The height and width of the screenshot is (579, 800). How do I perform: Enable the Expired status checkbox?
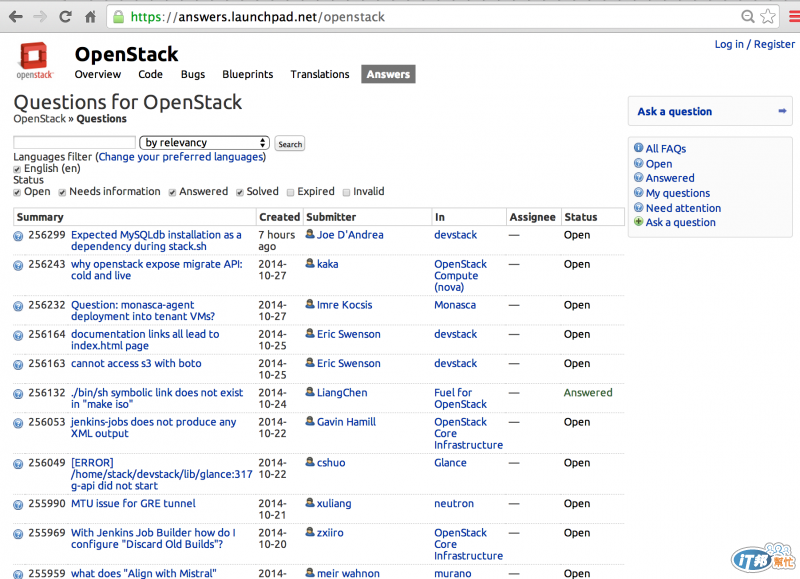(x=290, y=192)
